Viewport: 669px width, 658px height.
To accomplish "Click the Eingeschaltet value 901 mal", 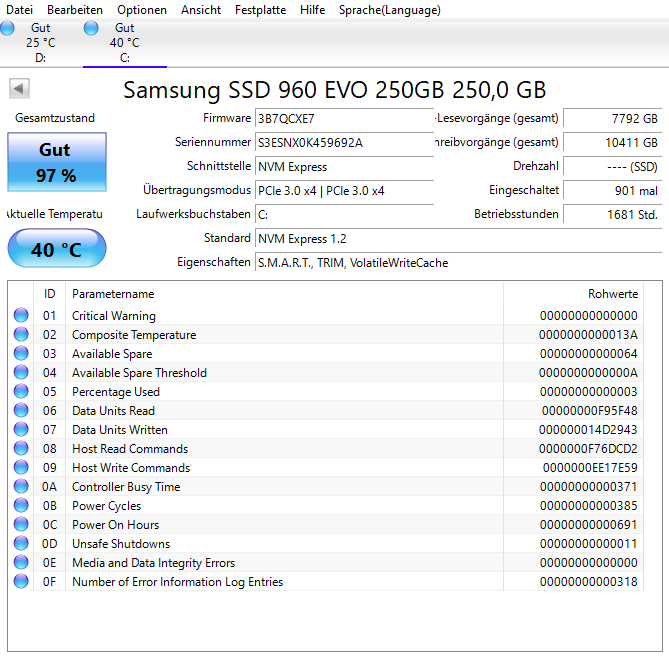I will click(613, 190).
